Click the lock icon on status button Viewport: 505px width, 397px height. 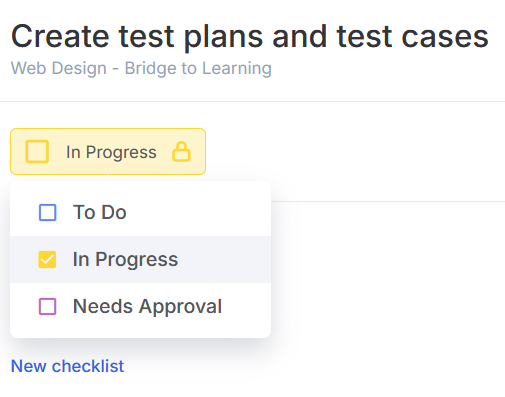click(181, 152)
